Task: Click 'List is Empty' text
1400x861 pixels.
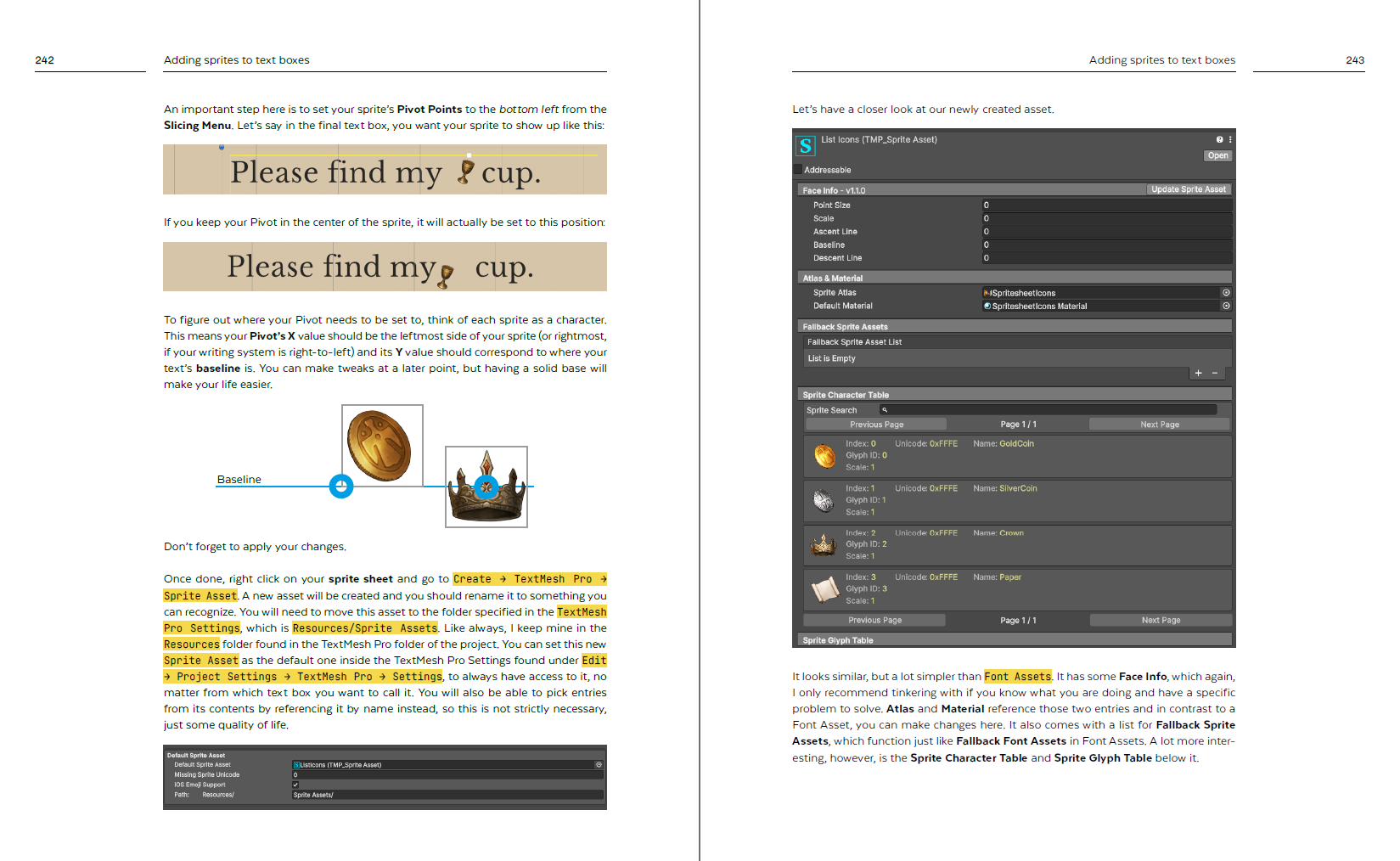Action: tap(831, 358)
